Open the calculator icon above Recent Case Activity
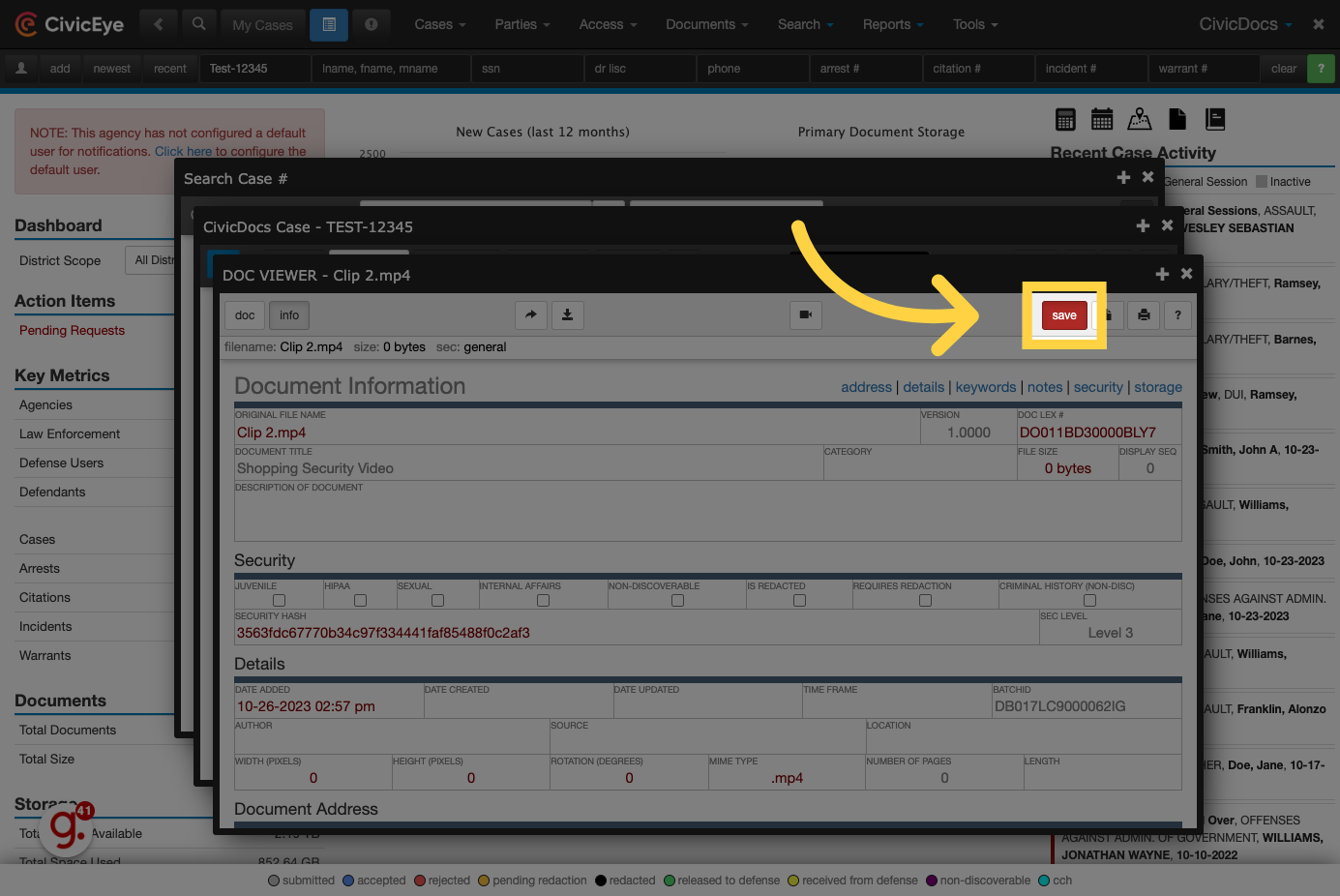 (x=1065, y=119)
